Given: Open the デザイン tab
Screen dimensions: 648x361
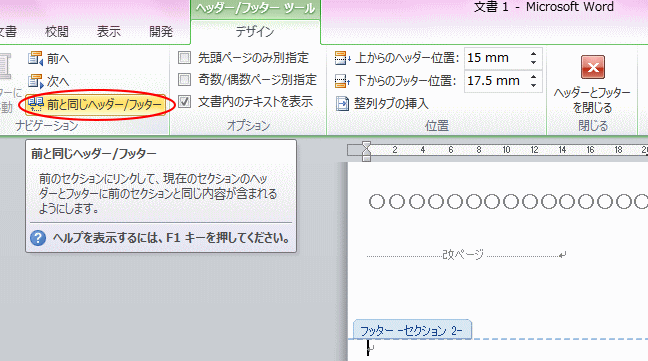Looking at the screenshot, I should pyautogui.click(x=255, y=32).
